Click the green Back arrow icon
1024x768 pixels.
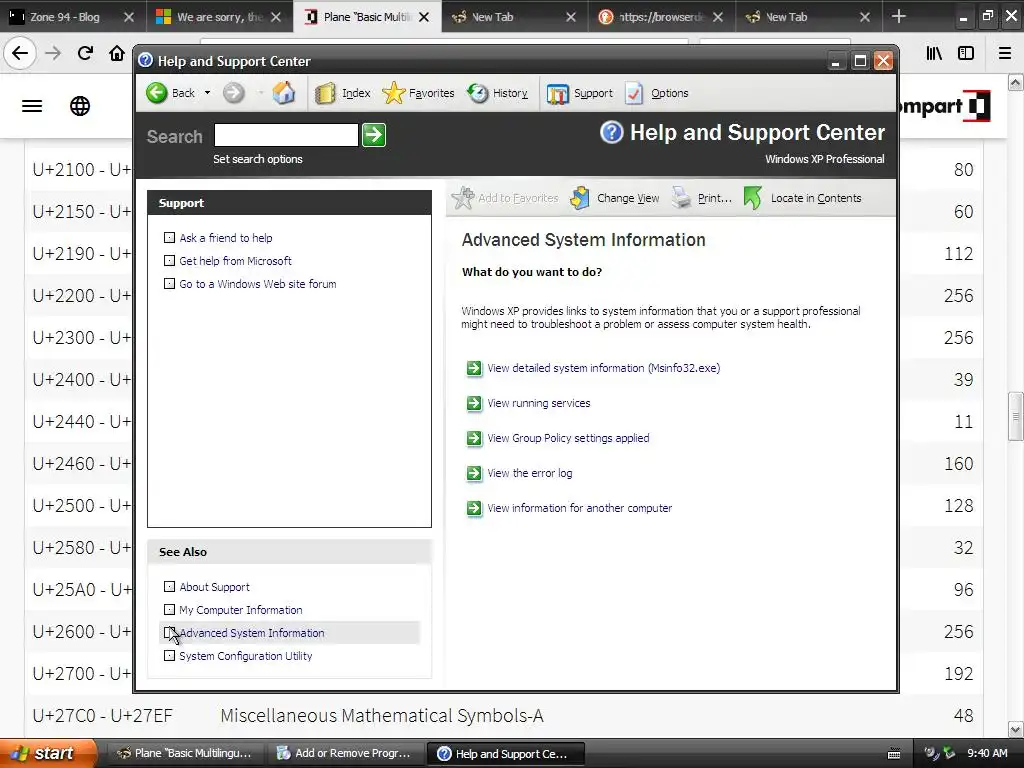157,93
